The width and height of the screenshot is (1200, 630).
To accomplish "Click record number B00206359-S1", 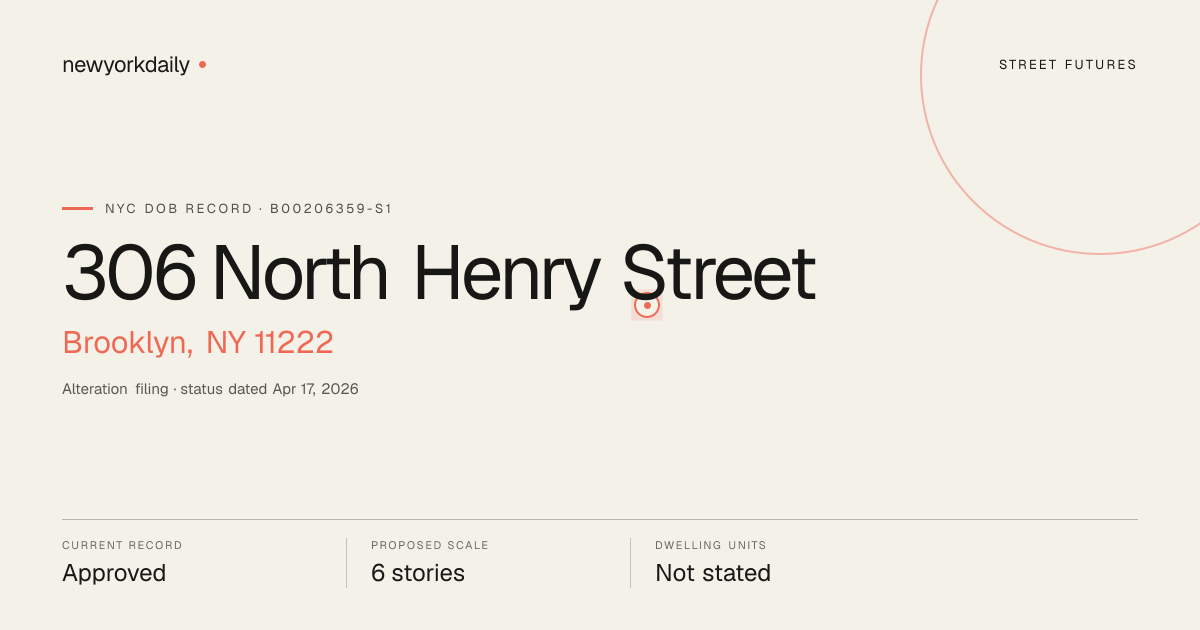I will point(331,209).
